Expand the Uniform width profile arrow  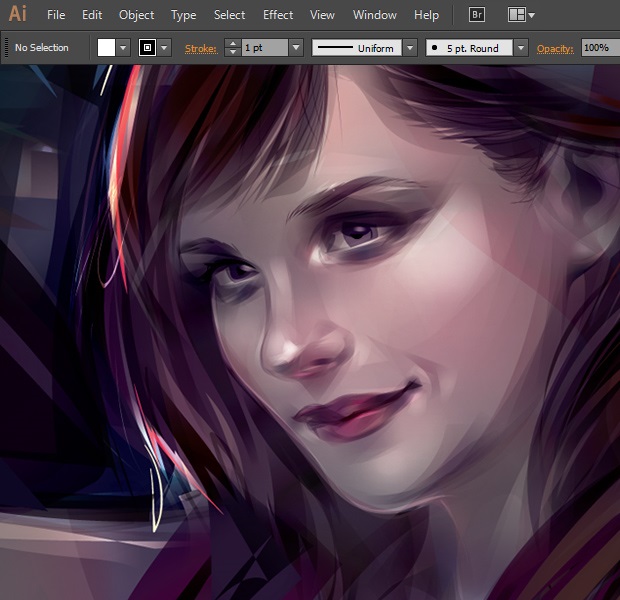[x=410, y=48]
